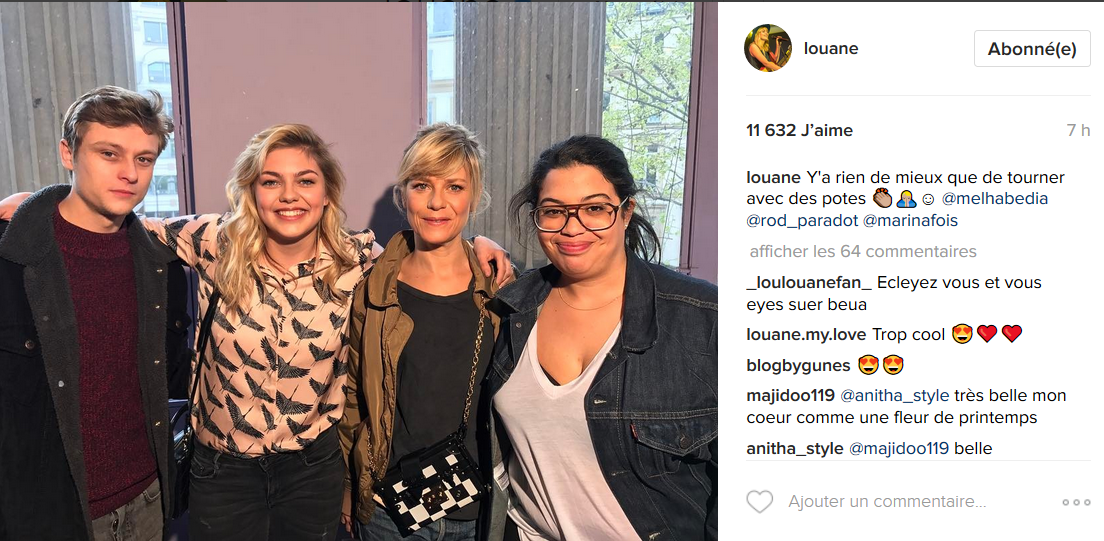This screenshot has height=541, width=1104.
Task: Open the @majidoo119 mention in last comment
Action: click(x=898, y=449)
